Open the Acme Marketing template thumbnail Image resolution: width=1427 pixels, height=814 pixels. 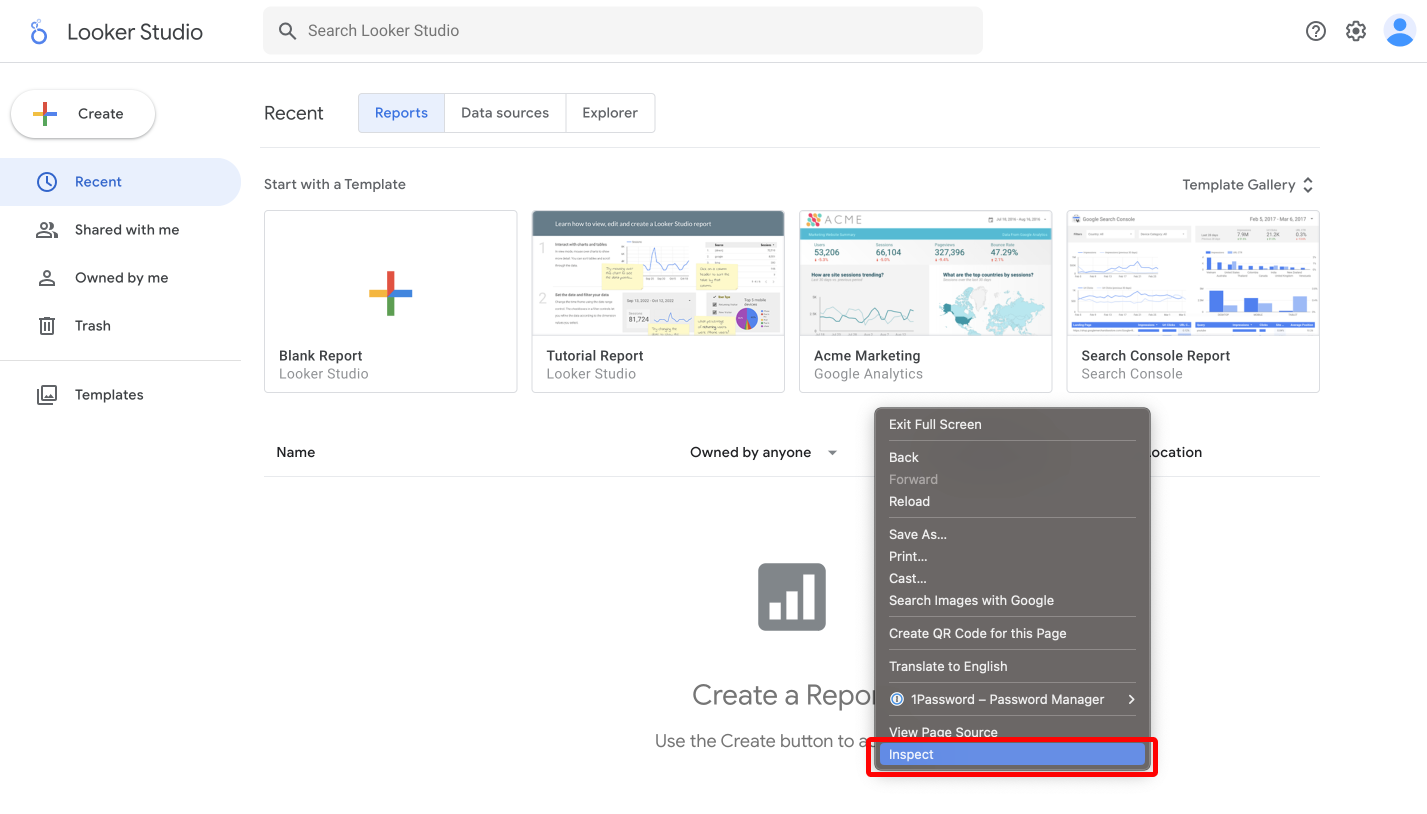point(925,273)
